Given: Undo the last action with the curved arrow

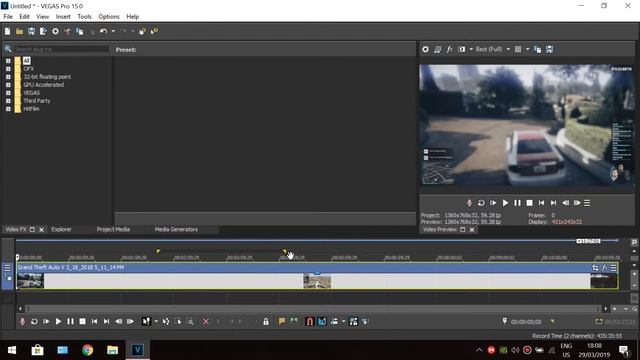Looking at the screenshot, I should tap(103, 31).
